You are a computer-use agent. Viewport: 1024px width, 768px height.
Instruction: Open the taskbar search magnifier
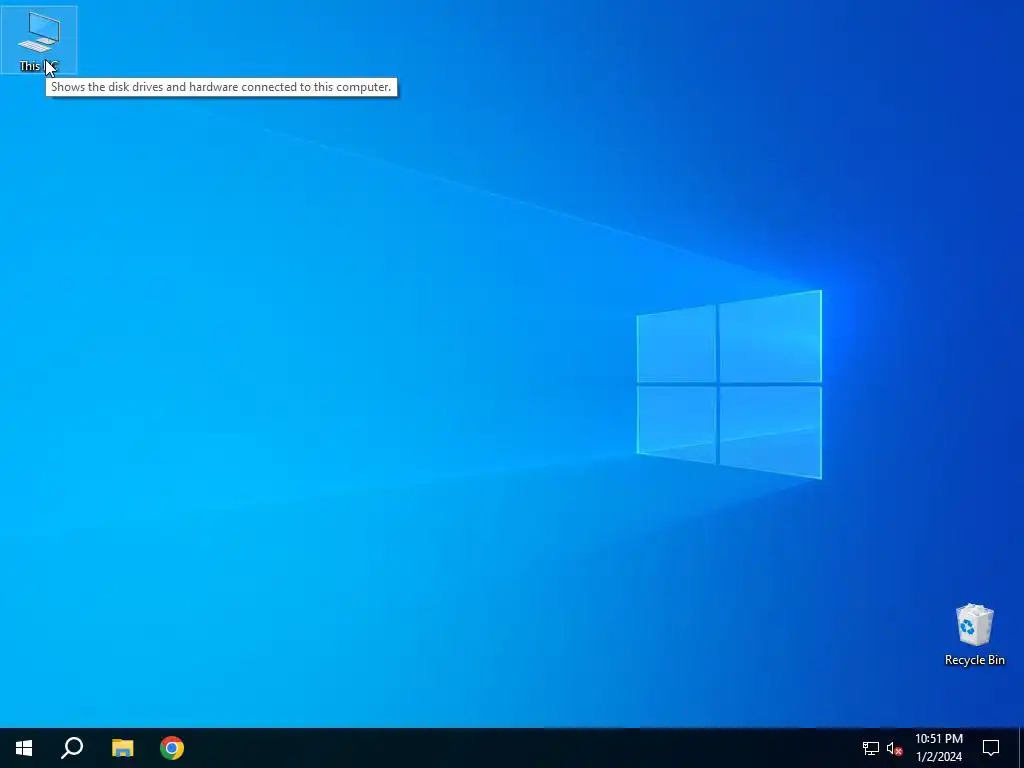tap(72, 748)
